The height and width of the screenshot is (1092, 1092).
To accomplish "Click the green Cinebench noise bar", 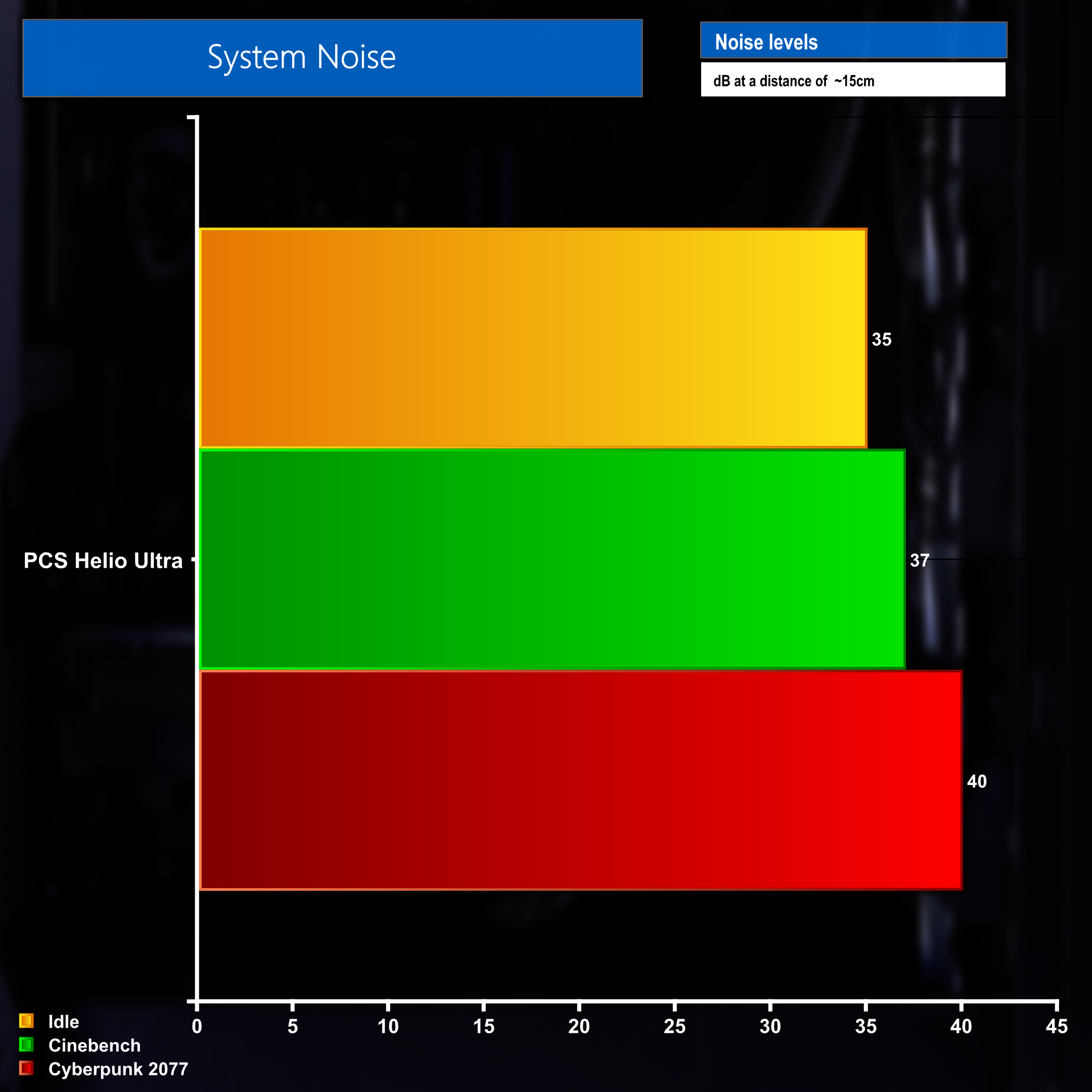I will [x=552, y=559].
